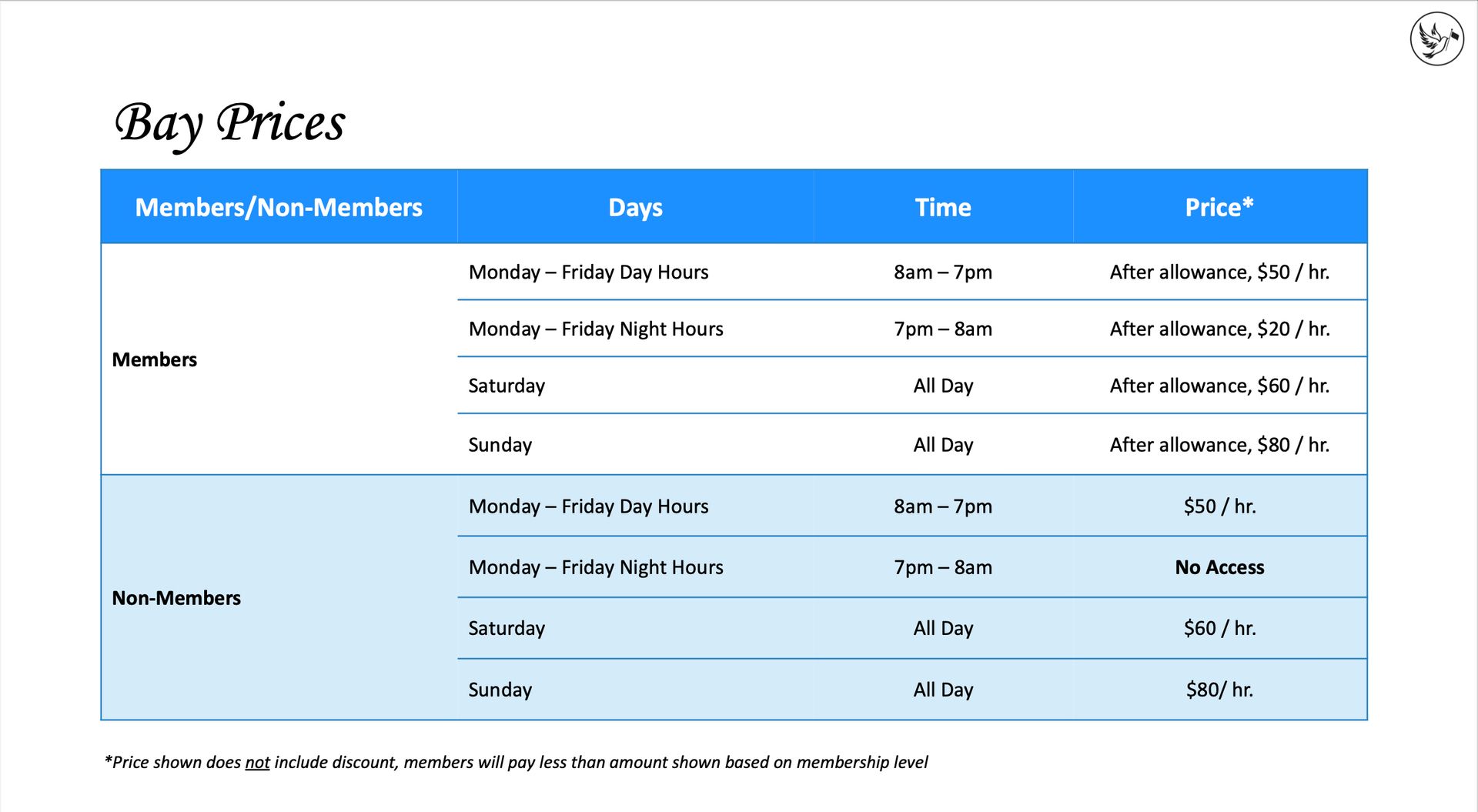This screenshot has height=812, width=1478.
Task: Click the No Access cell
Action: 1219,567
